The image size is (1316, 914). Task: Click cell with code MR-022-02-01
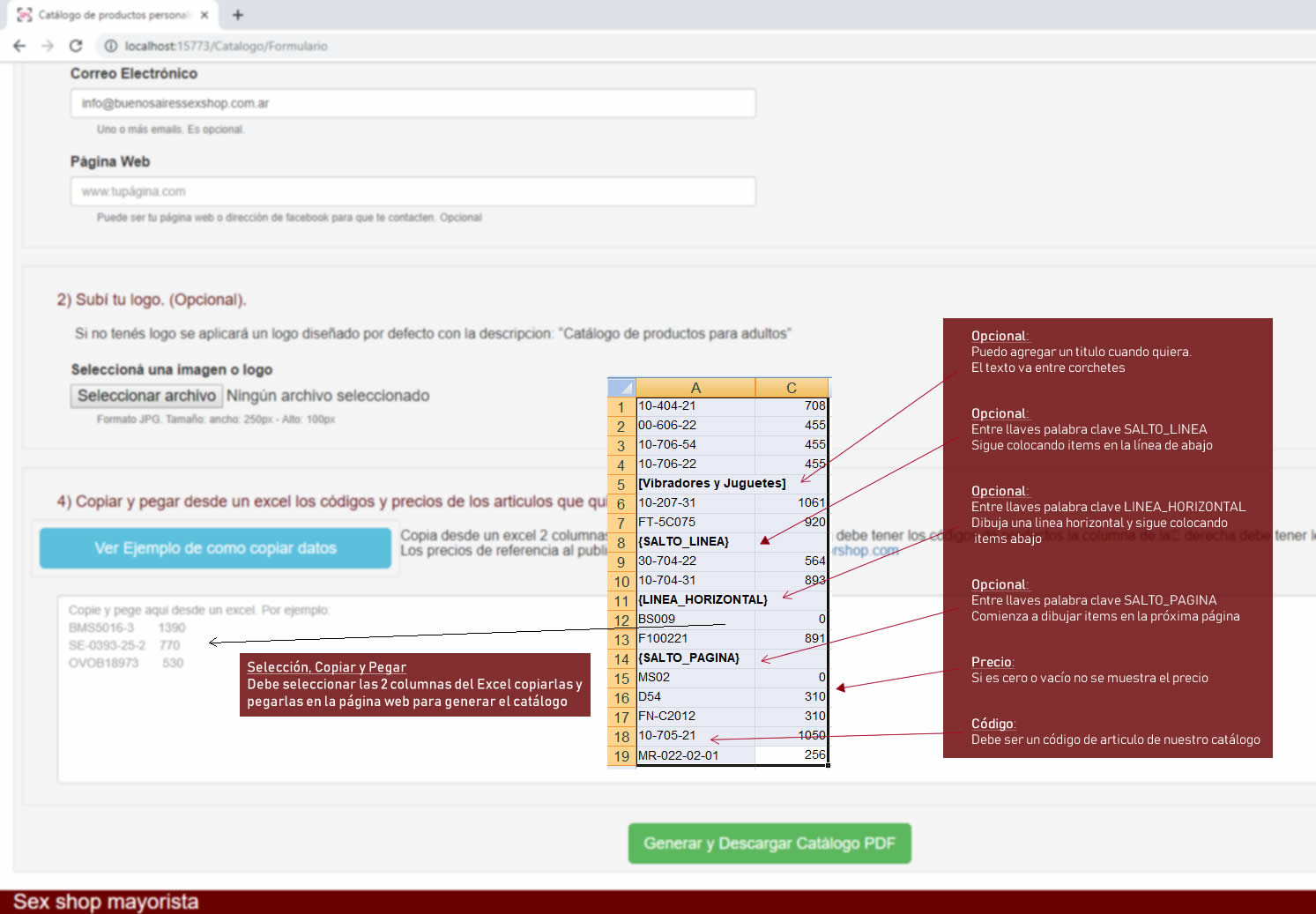tap(695, 755)
